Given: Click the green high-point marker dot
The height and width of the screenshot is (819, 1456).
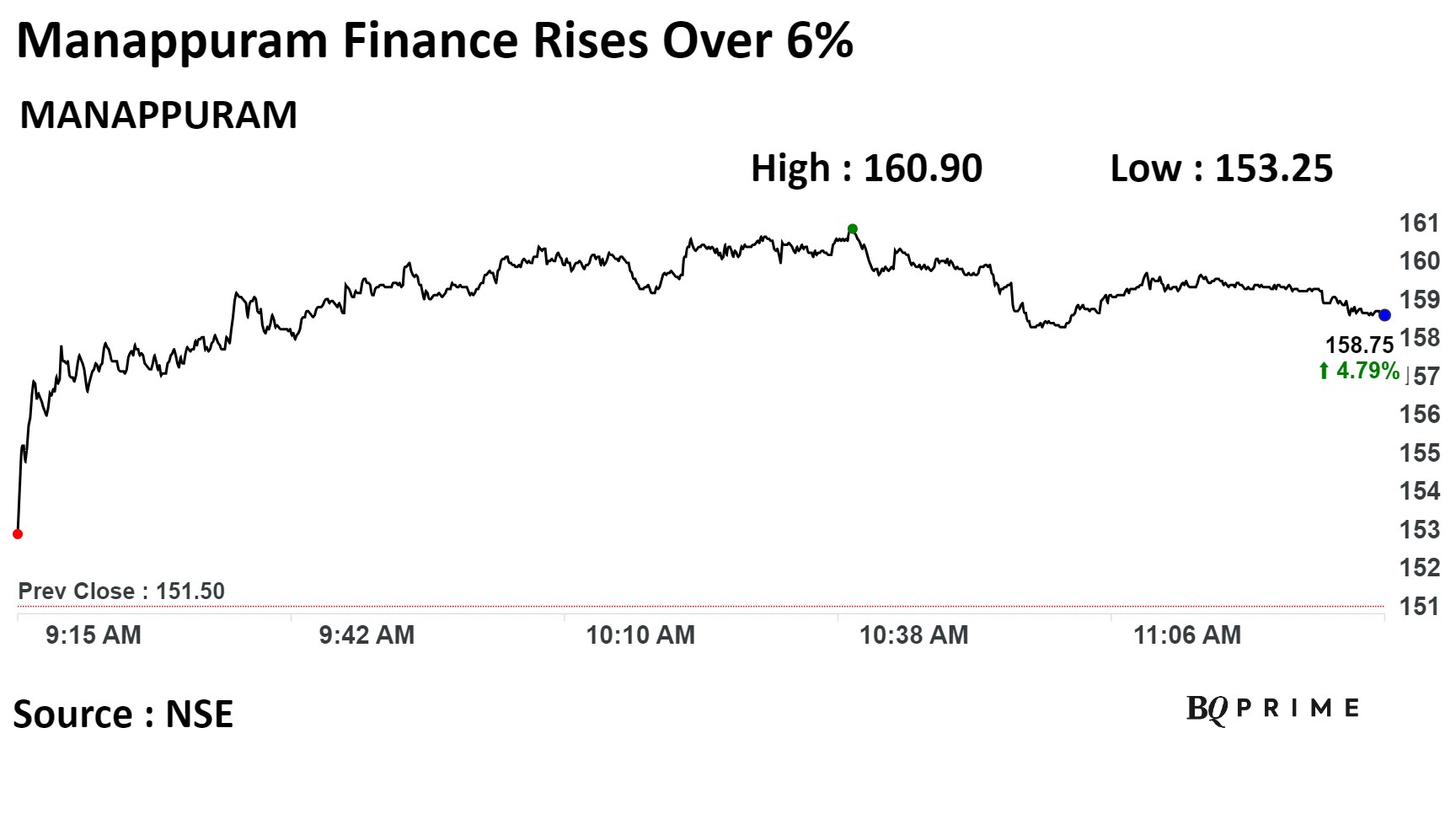Looking at the screenshot, I should tap(852, 228).
